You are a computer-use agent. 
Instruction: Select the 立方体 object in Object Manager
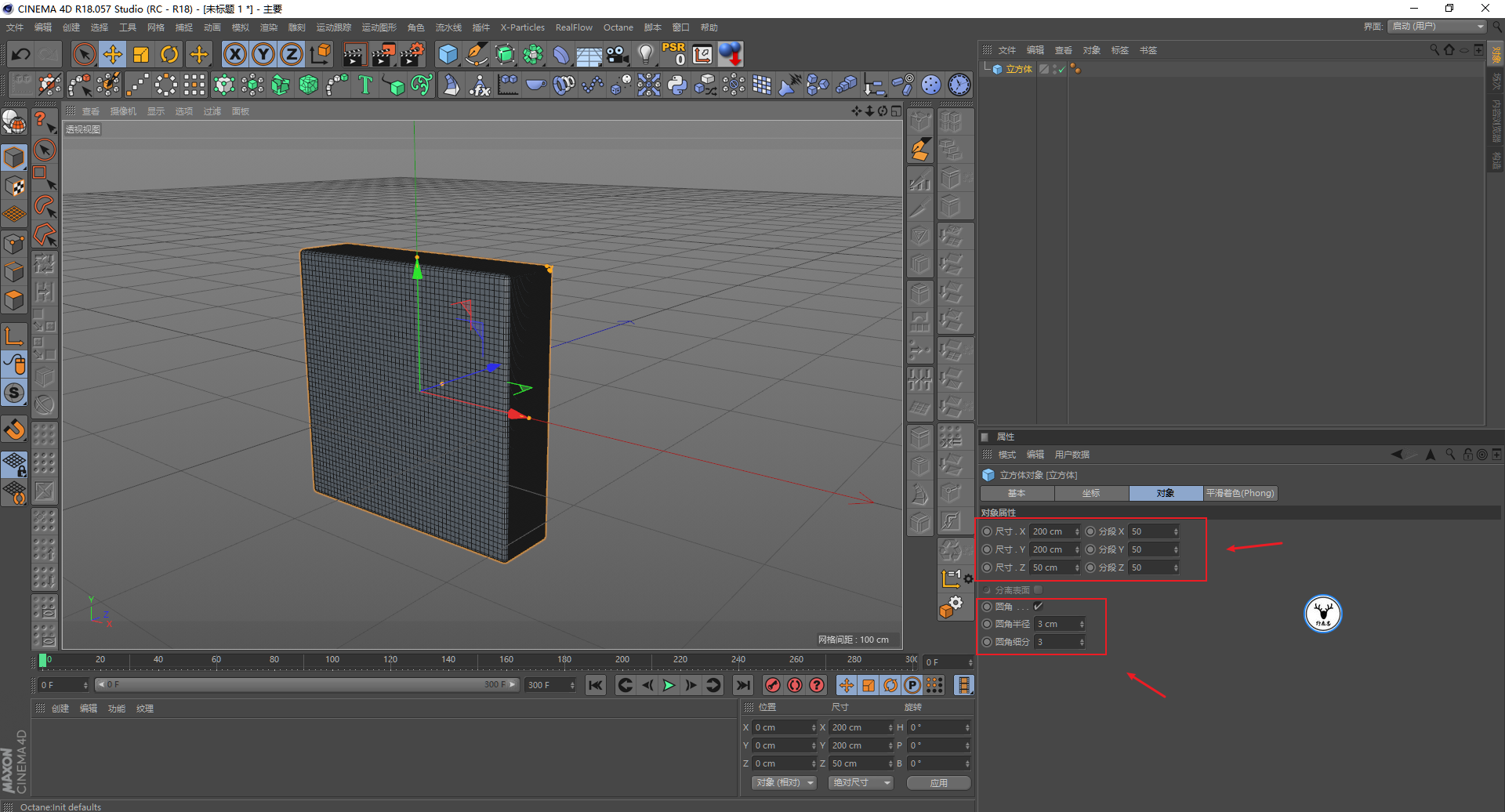click(x=1018, y=69)
